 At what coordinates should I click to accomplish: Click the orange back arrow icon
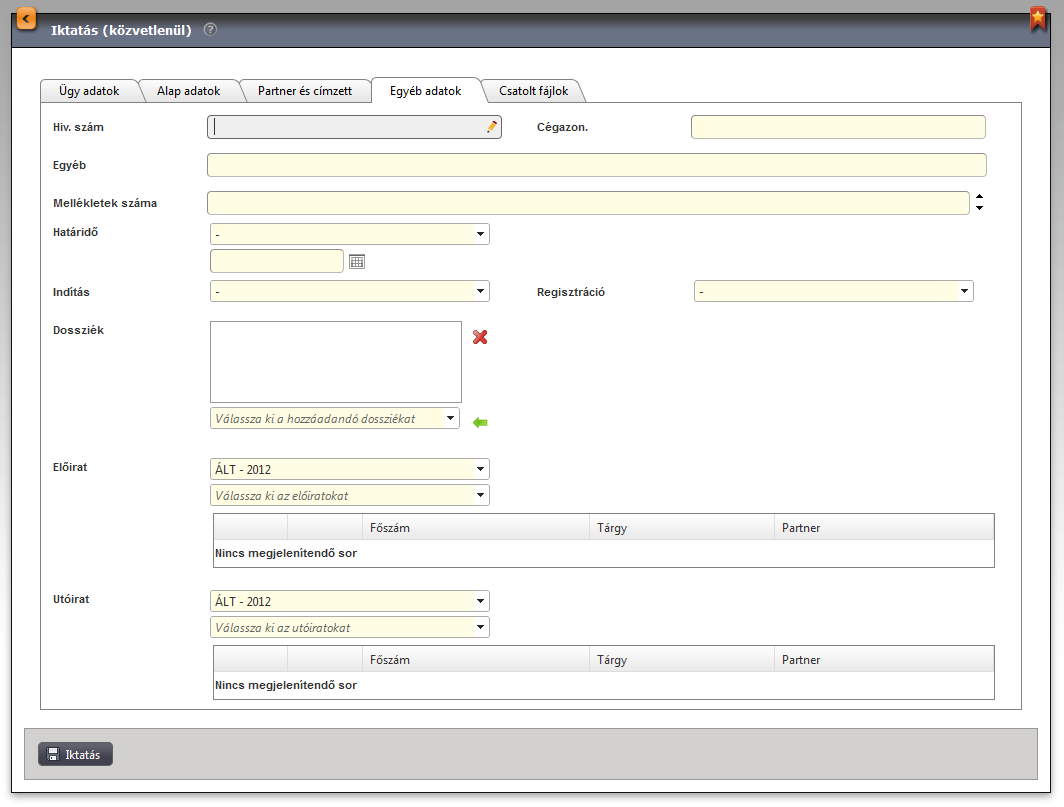26,18
